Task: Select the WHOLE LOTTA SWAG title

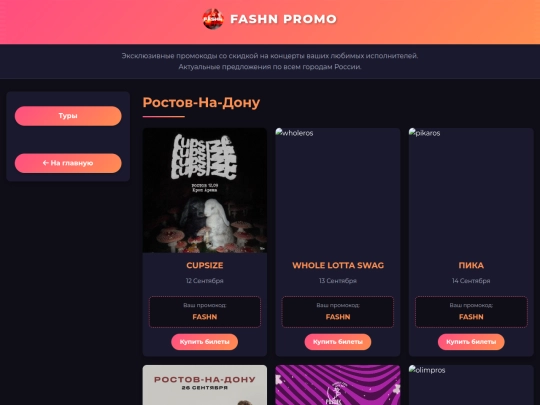Action: pyautogui.click(x=338, y=265)
